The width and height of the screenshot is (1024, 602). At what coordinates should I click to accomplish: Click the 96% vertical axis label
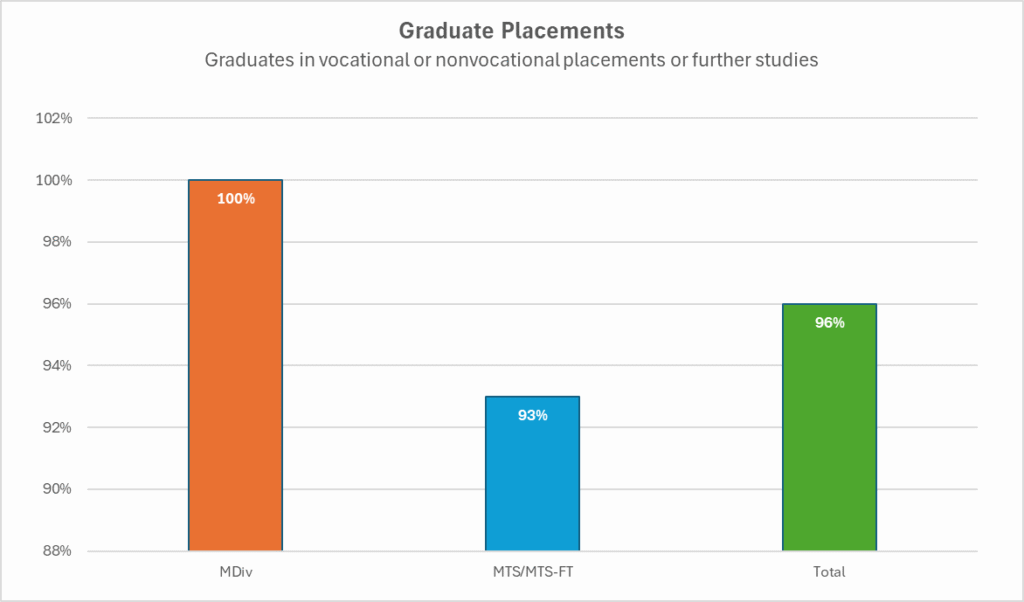[57, 304]
